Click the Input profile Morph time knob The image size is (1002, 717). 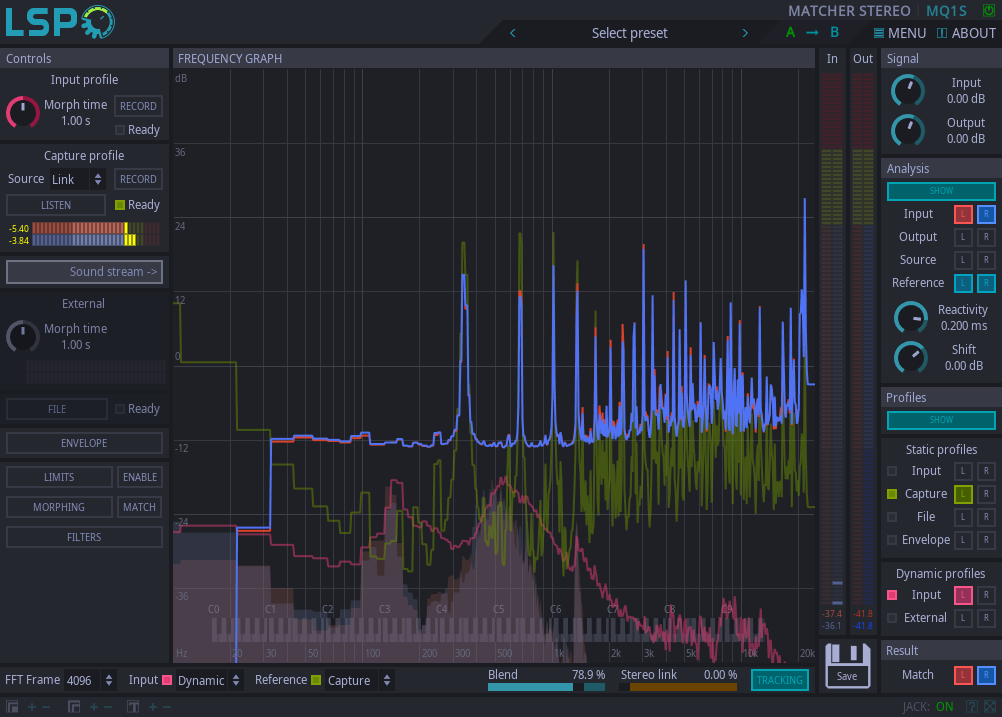pyautogui.click(x=23, y=112)
